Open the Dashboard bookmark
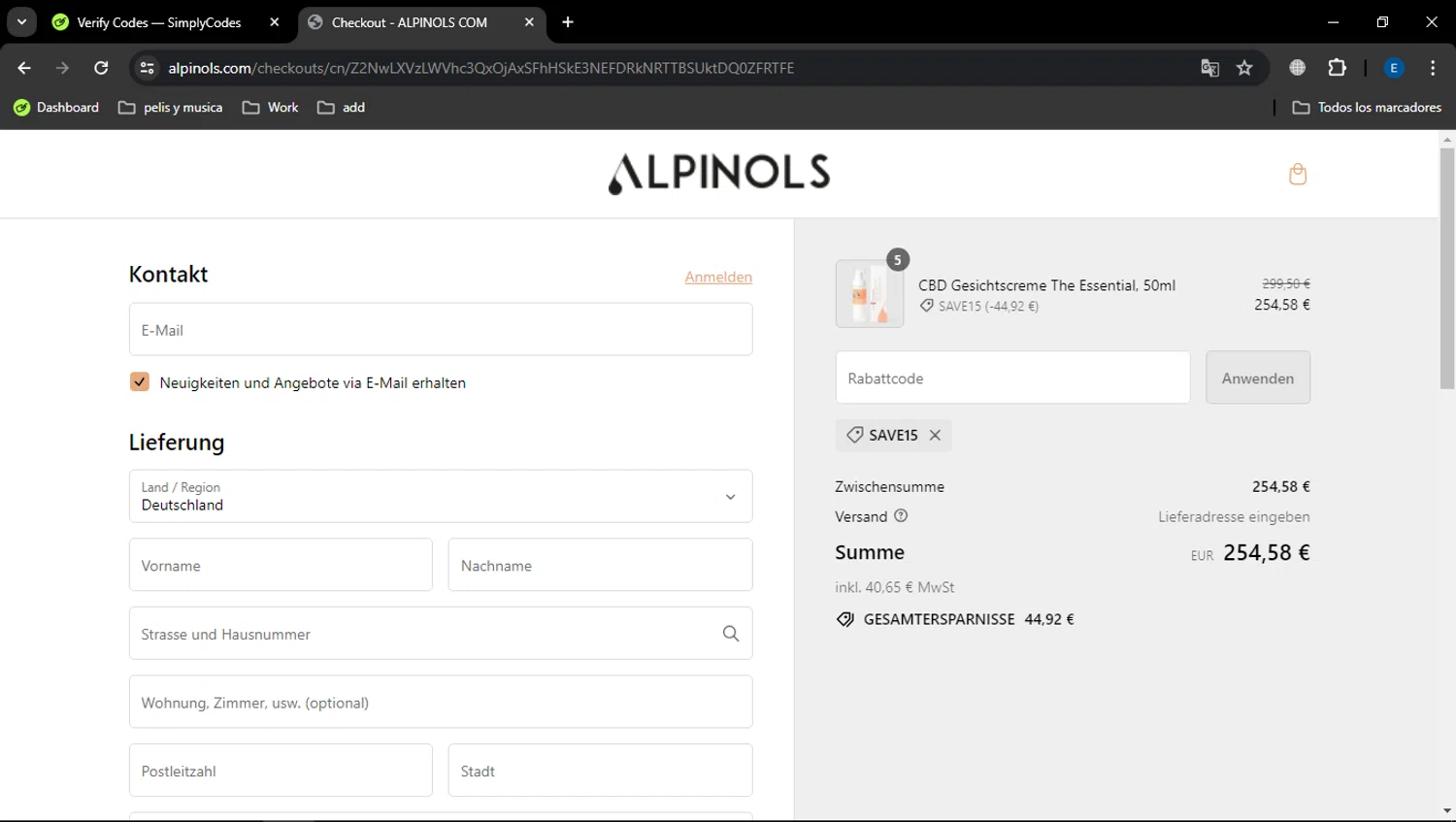This screenshot has width=1456, height=822. (56, 108)
